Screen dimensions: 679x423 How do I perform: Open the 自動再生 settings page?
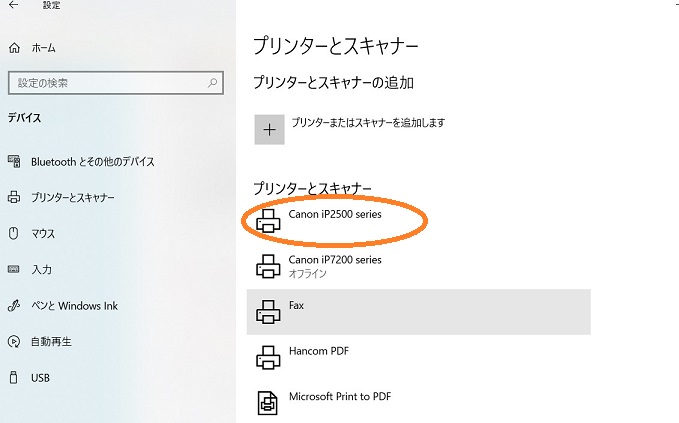51,342
